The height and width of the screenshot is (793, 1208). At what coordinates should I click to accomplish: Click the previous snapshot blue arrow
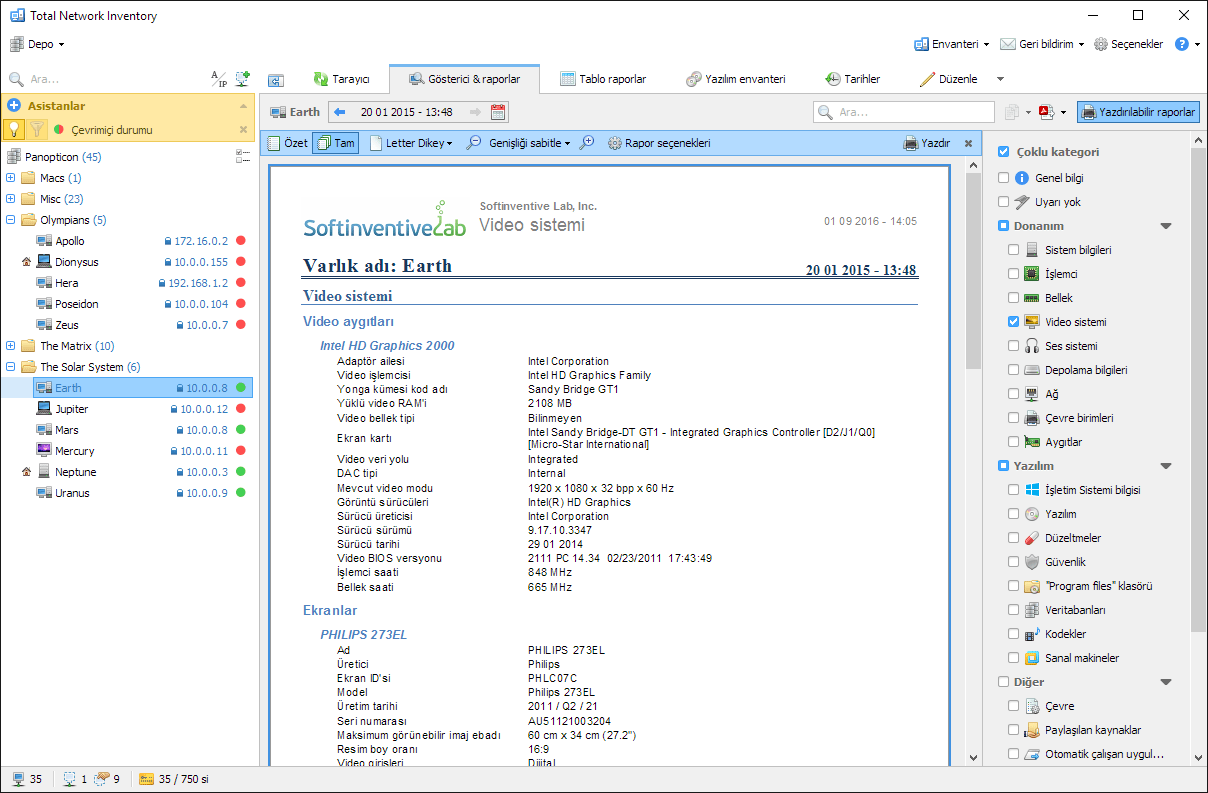point(339,112)
